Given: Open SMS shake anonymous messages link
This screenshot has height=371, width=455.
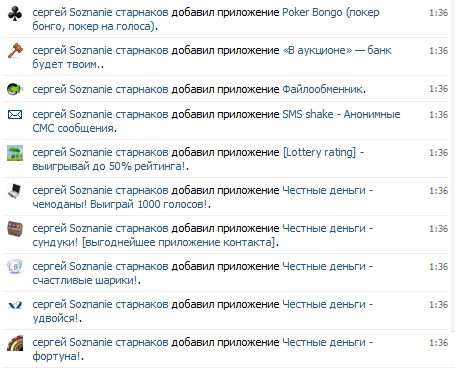Looking at the screenshot, I should (x=216, y=121).
